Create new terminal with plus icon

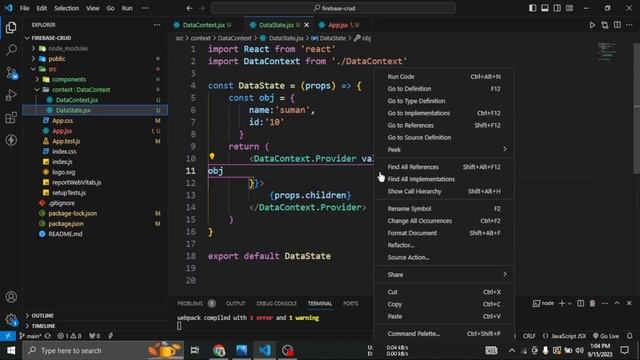point(562,303)
